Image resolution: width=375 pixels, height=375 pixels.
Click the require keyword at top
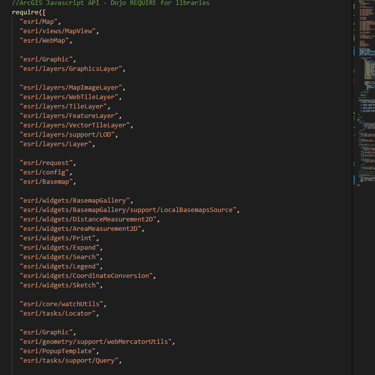pyautogui.click(x=25, y=12)
